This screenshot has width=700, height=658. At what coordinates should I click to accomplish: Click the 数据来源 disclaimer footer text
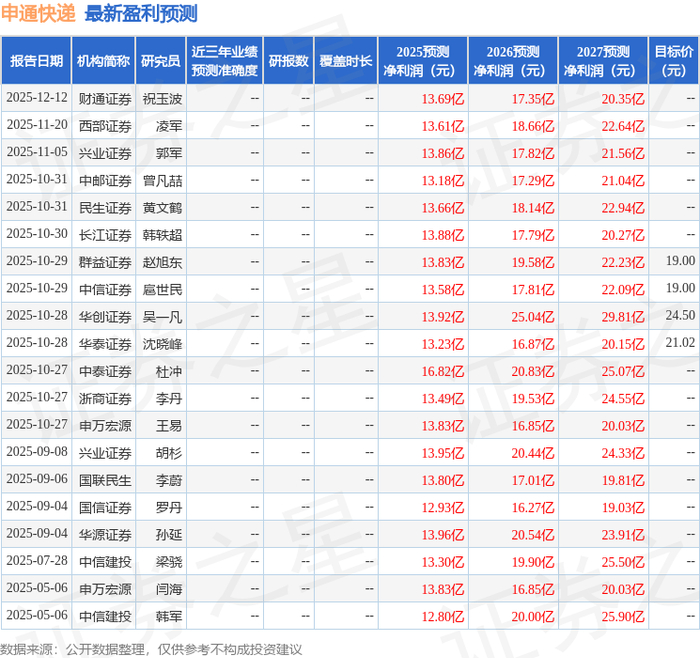(151, 649)
